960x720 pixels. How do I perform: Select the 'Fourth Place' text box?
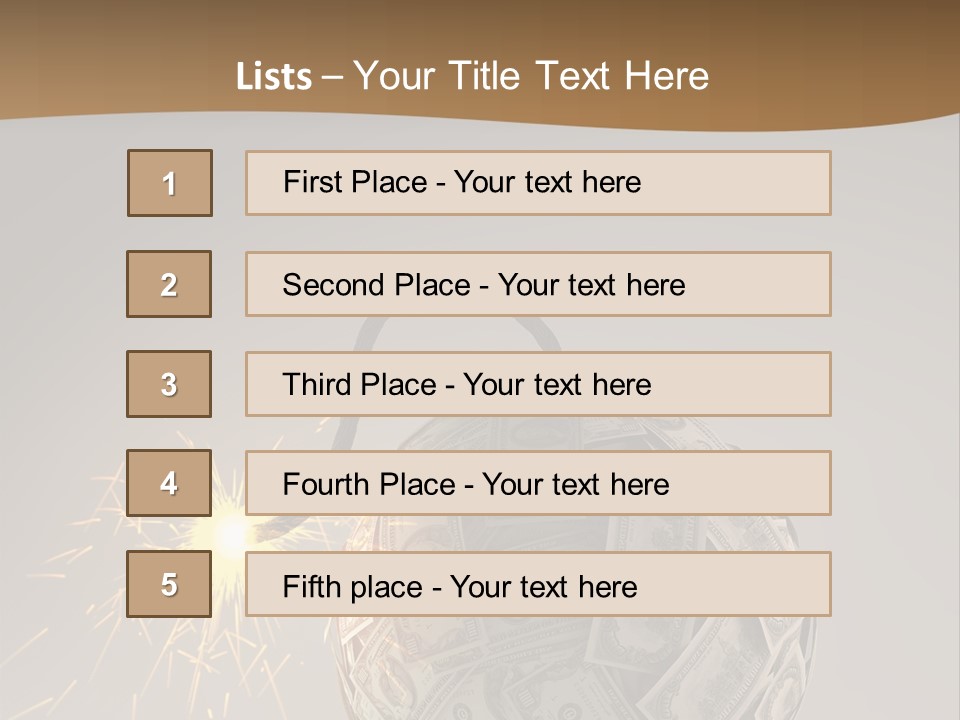coord(538,483)
